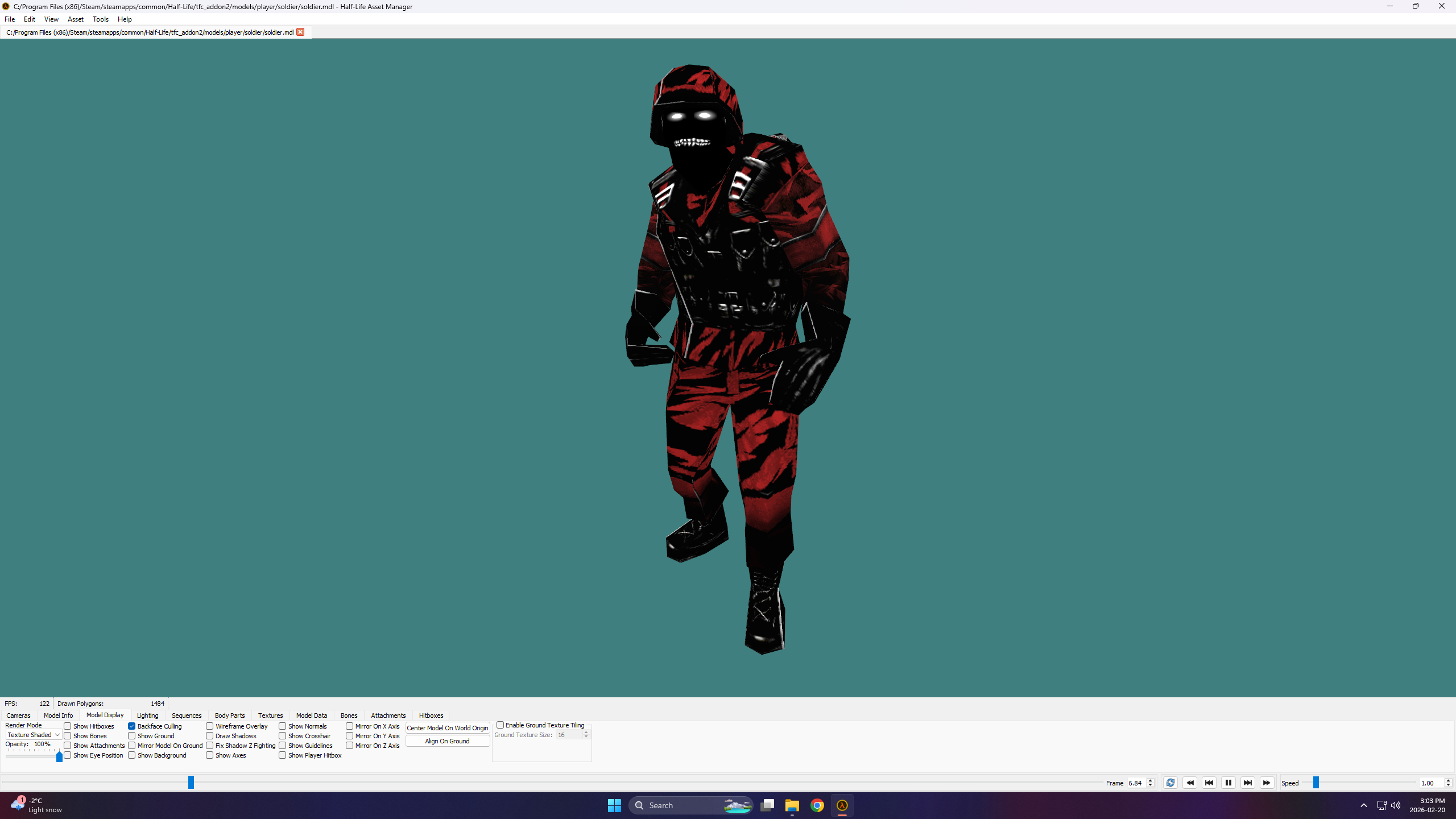Image resolution: width=1456 pixels, height=819 pixels.
Task: Open the Asset menu
Action: pyautogui.click(x=76, y=19)
